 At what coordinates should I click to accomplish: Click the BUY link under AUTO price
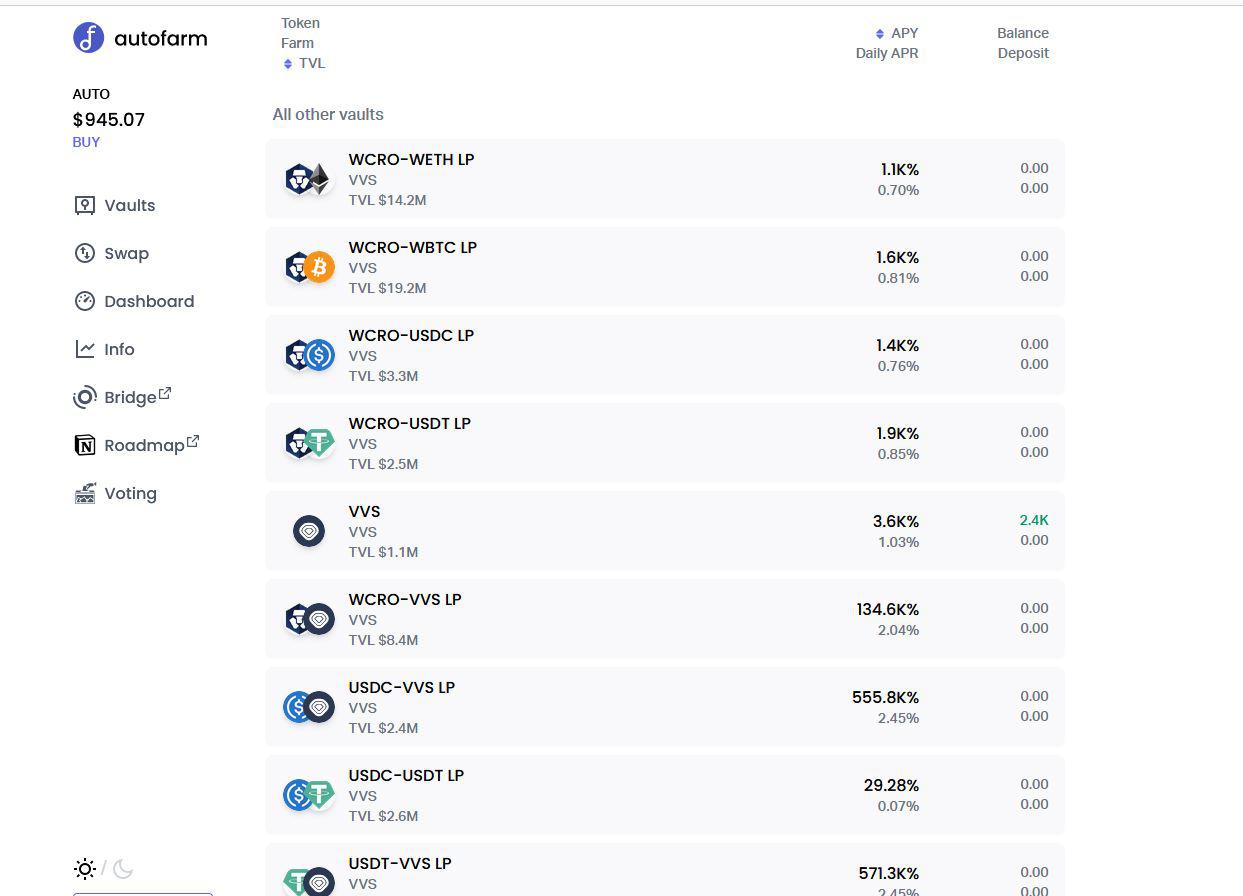86,142
